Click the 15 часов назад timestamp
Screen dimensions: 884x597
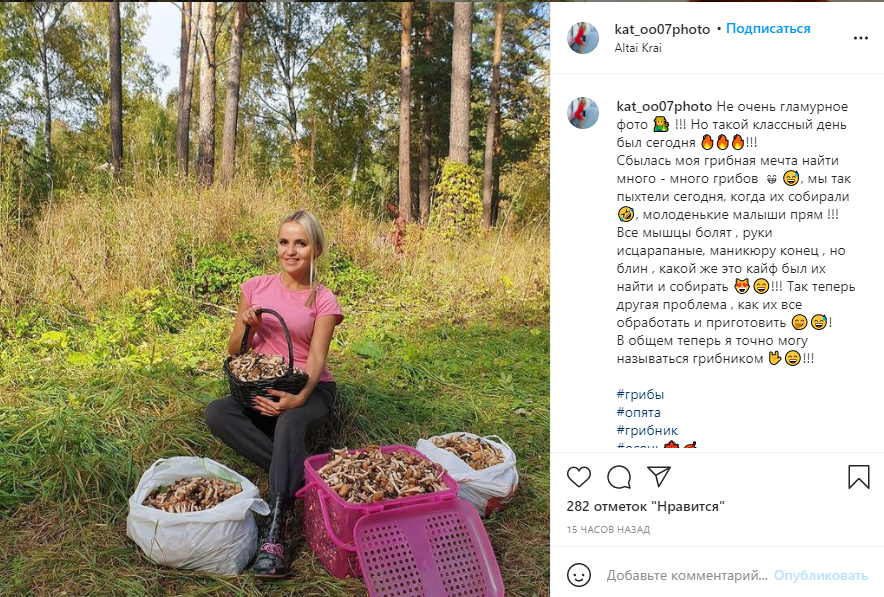click(x=608, y=529)
